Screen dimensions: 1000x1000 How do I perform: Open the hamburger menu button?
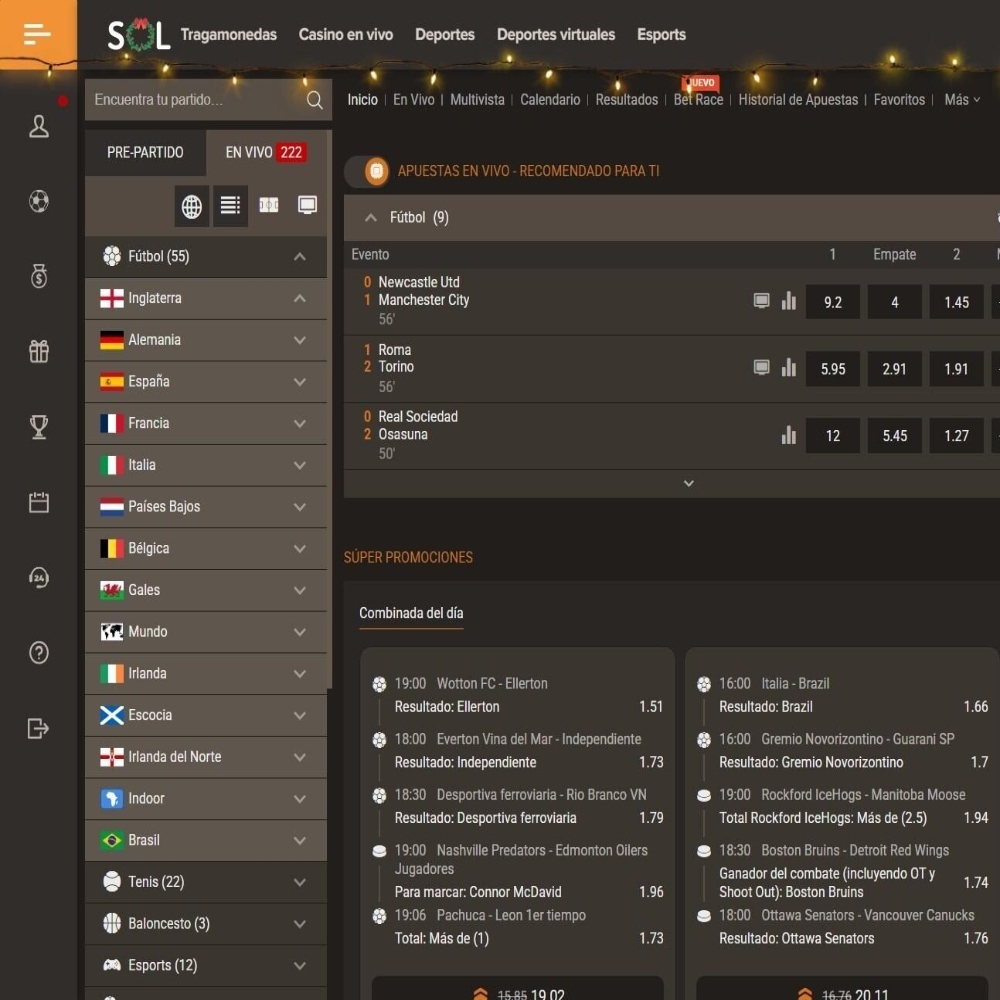point(38,35)
